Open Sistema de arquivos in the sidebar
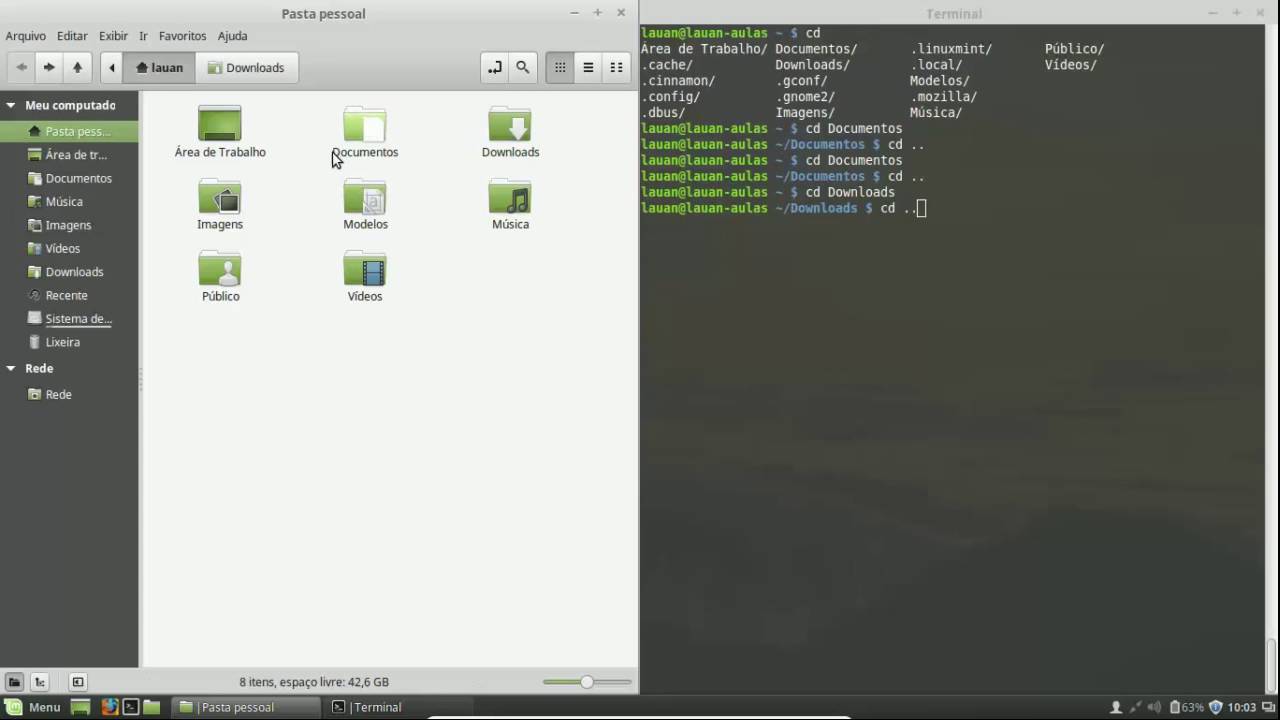 click(78, 319)
